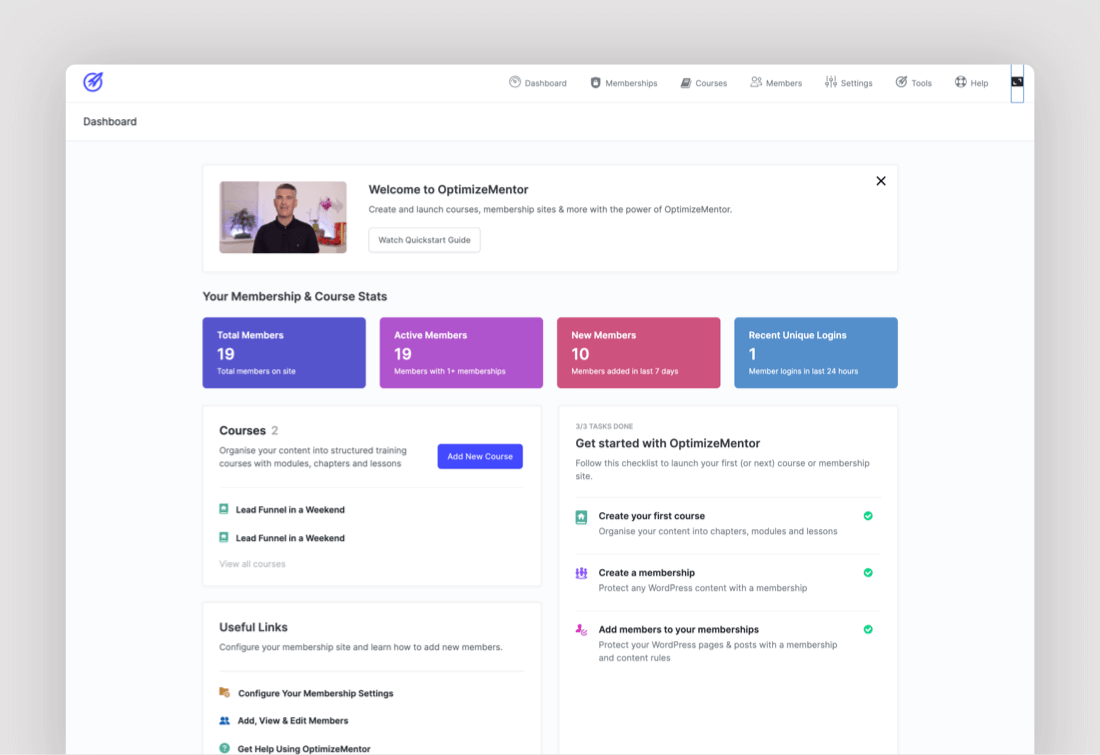Image resolution: width=1100 pixels, height=755 pixels.
Task: Open second Lead Funnel in a Weekend course
Action: (x=290, y=538)
